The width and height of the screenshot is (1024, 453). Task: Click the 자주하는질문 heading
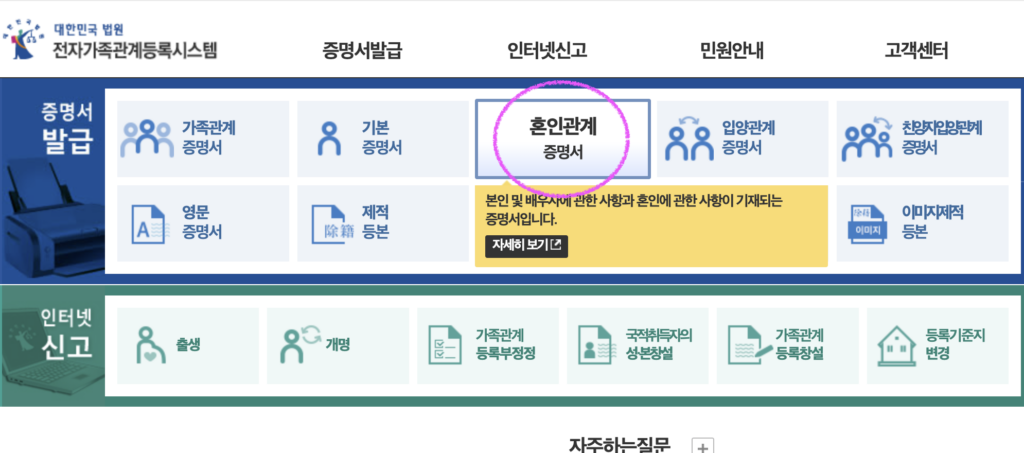pyautogui.click(x=620, y=445)
